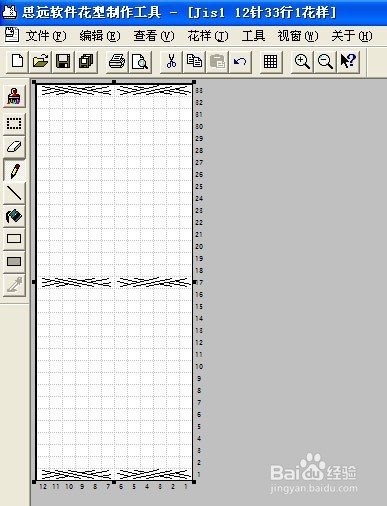
Task: Create a new pattern file
Action: pos(17,62)
